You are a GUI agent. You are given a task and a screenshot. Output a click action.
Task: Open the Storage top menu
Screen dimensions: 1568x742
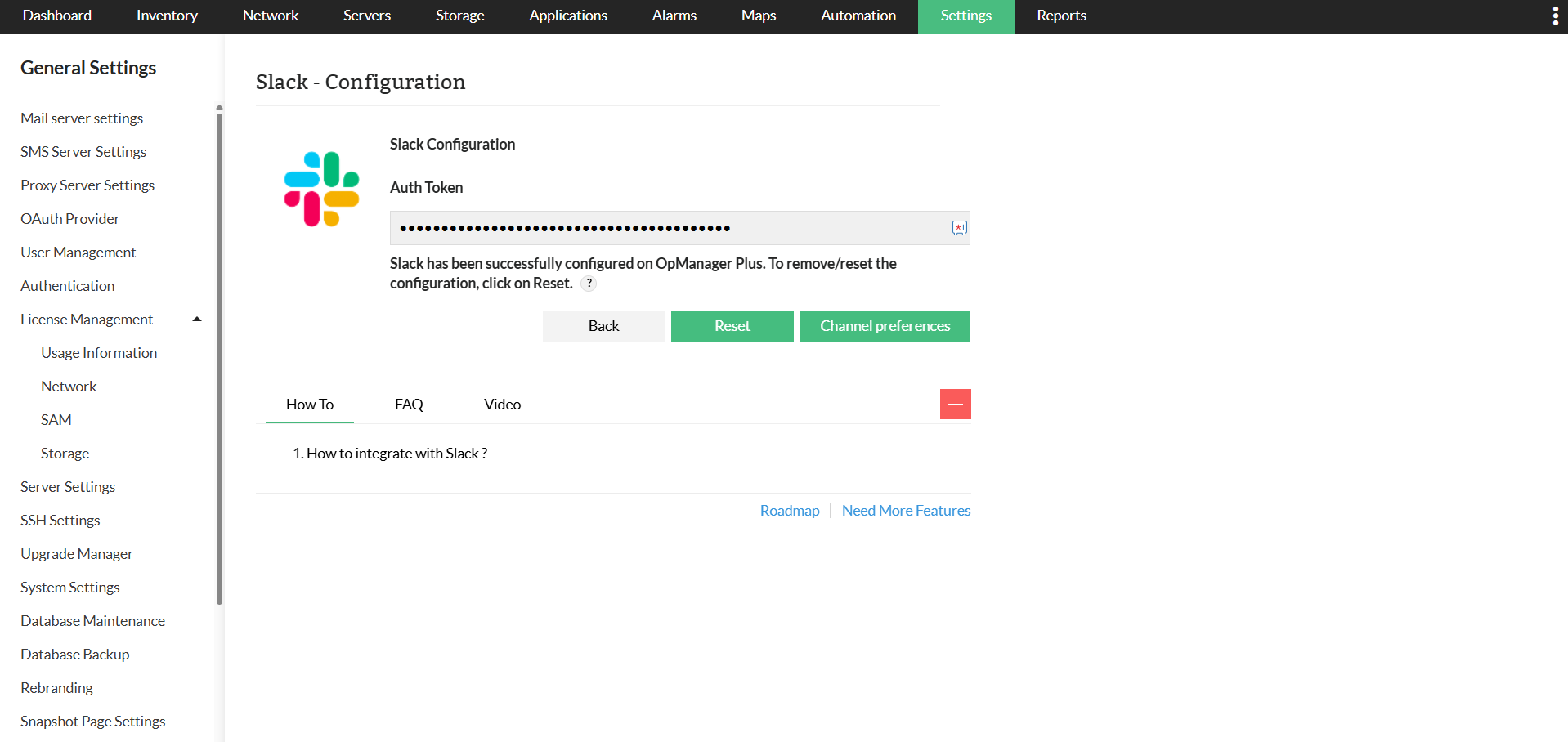pyautogui.click(x=460, y=16)
